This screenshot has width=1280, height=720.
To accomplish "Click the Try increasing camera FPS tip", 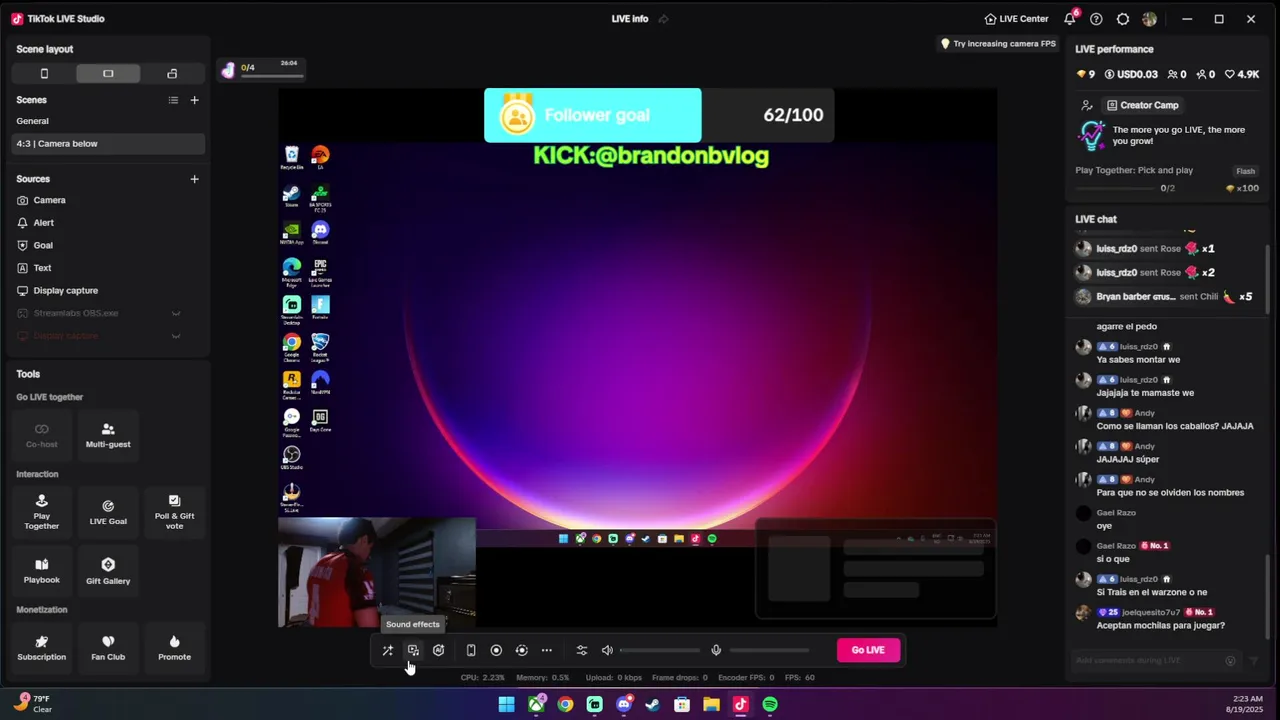I will pos(998,44).
